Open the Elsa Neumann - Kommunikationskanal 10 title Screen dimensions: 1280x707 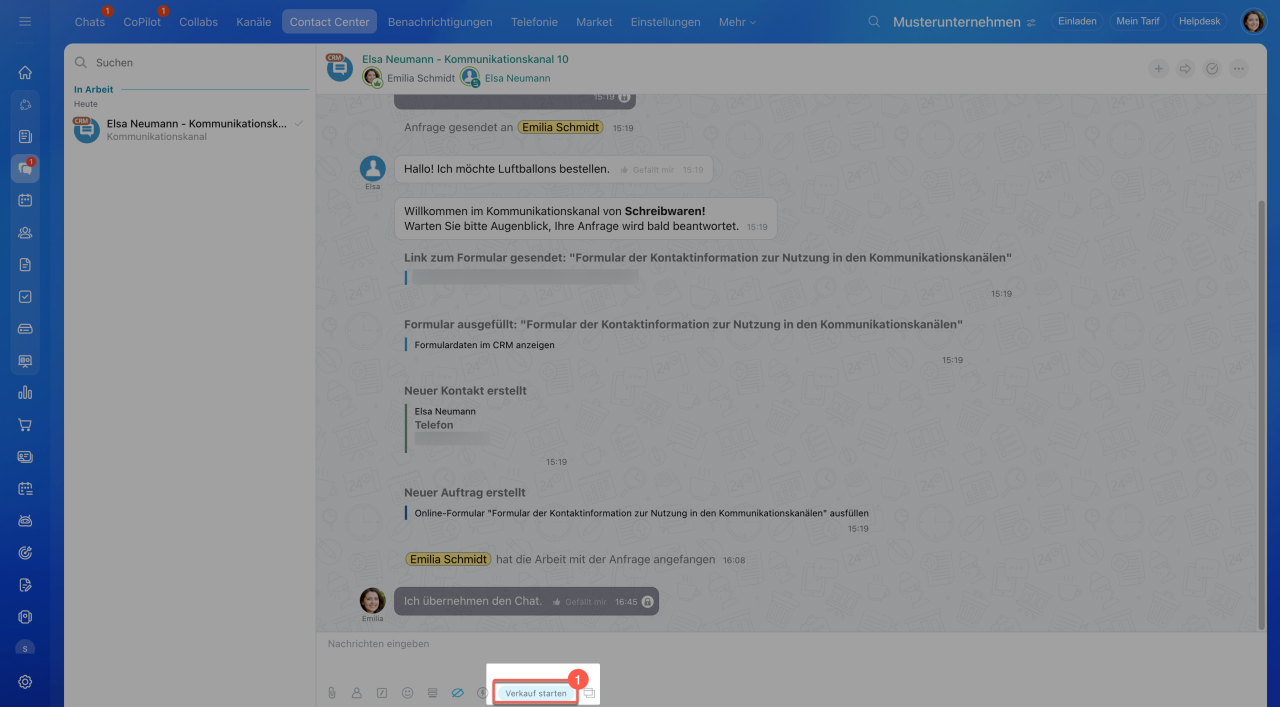(x=465, y=59)
